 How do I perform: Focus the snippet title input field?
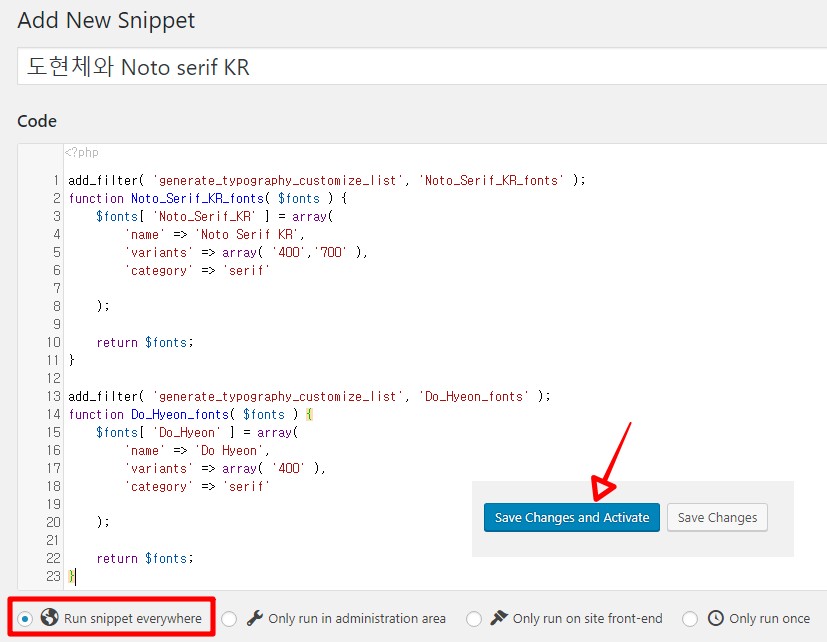coord(422,66)
